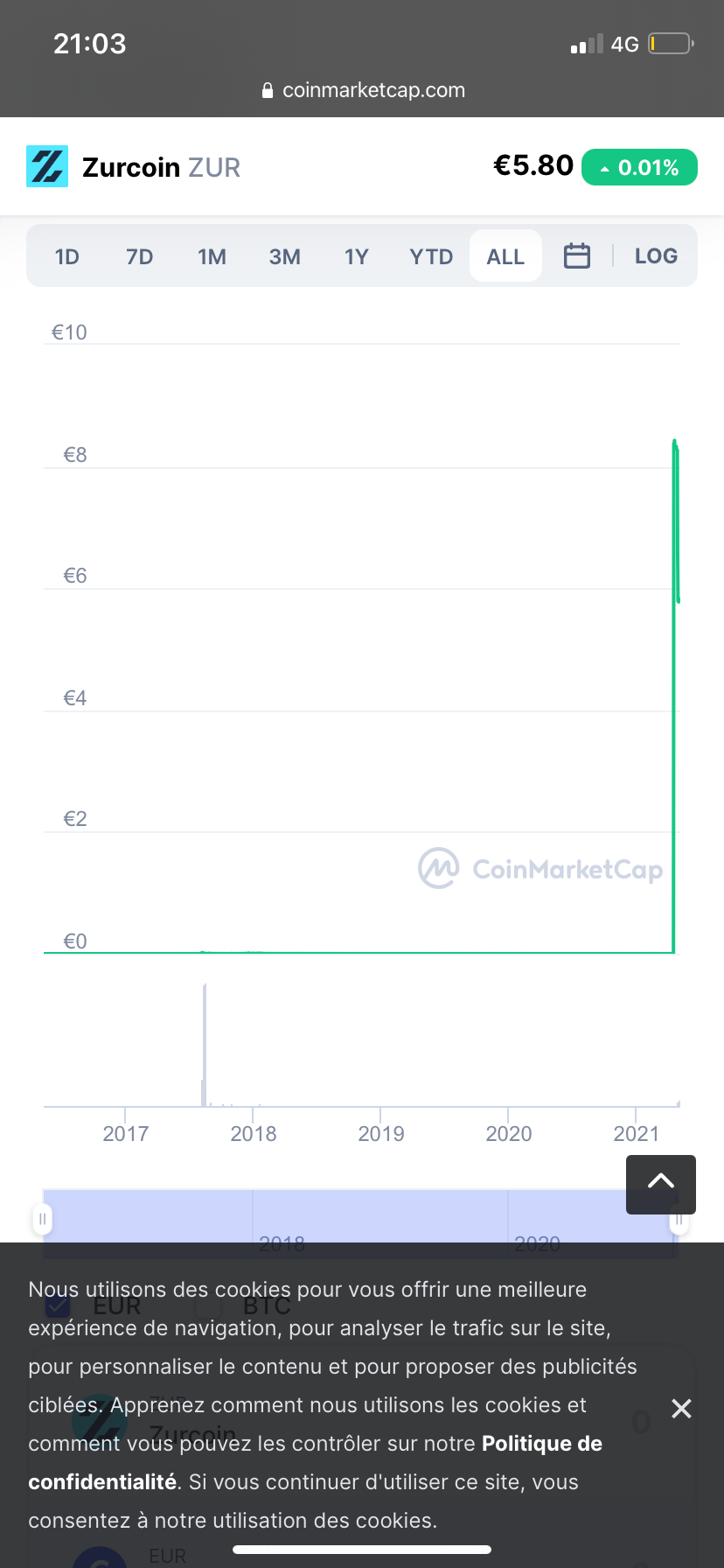Tap the Zurcoin logo icon
The image size is (724, 1568).
coord(47,166)
